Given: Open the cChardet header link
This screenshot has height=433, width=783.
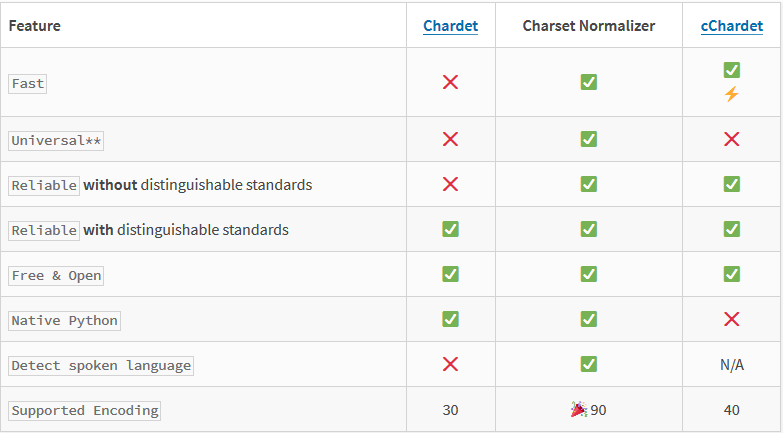Looking at the screenshot, I should pyautogui.click(x=731, y=26).
